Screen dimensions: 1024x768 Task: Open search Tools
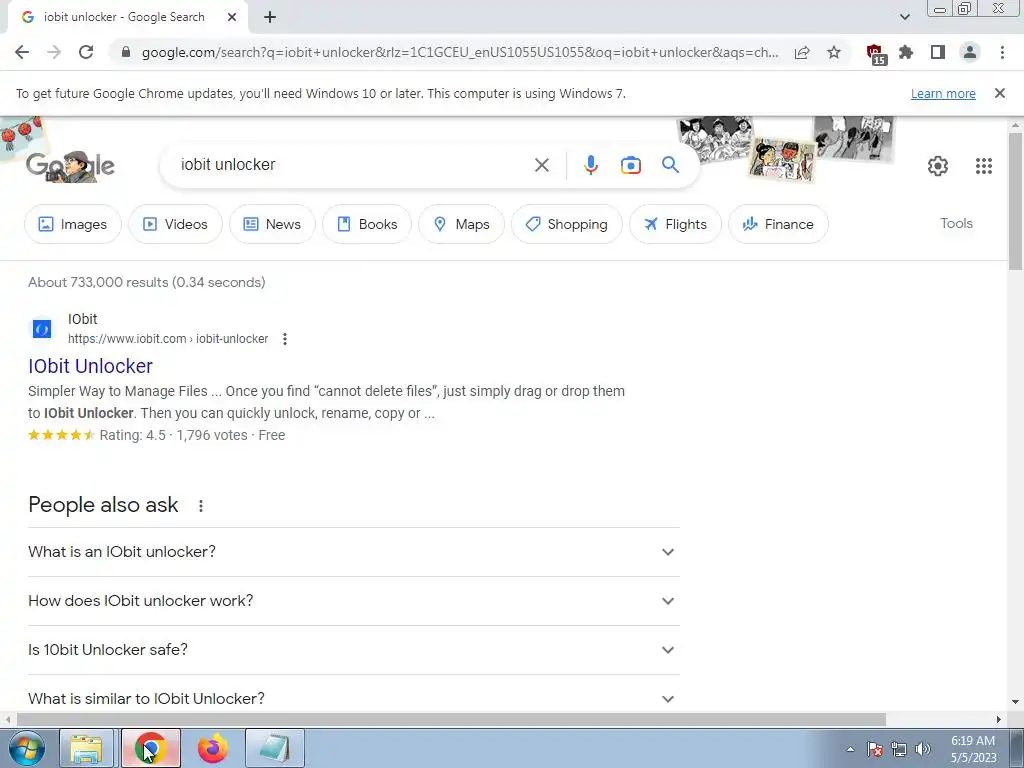tap(956, 223)
